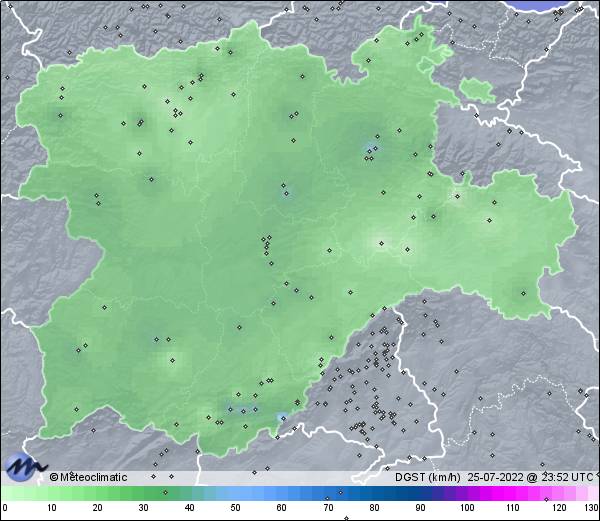Click the scale label 20
The width and height of the screenshot is (600, 521).
pyautogui.click(x=98, y=508)
